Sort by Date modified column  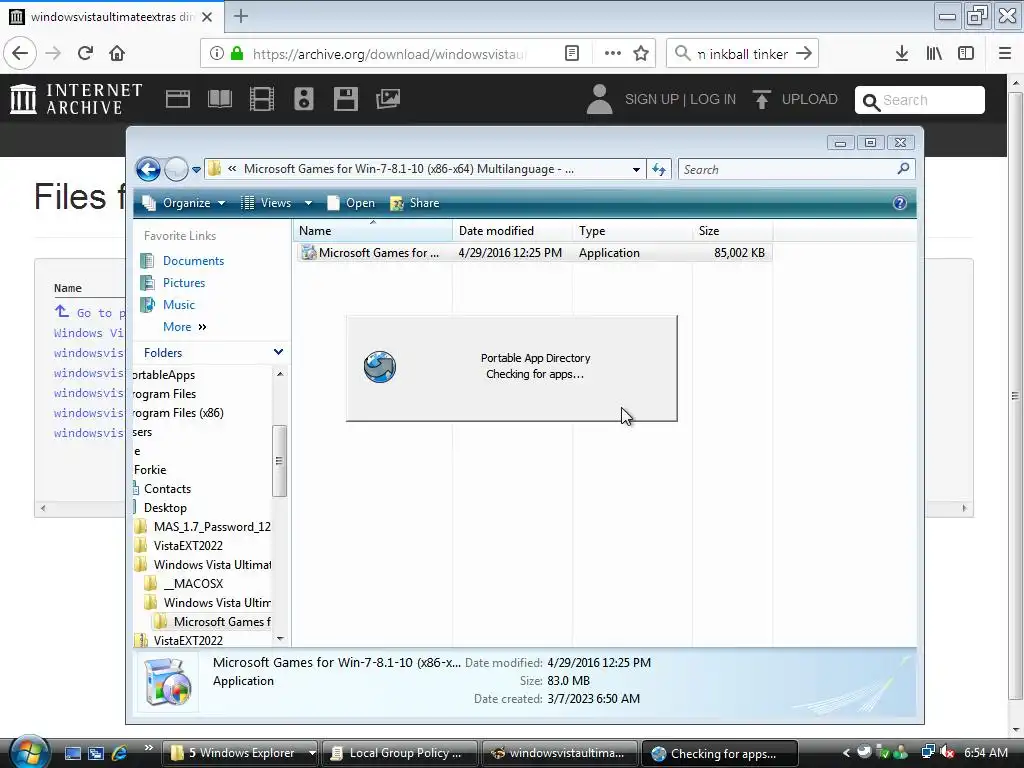[x=513, y=231]
